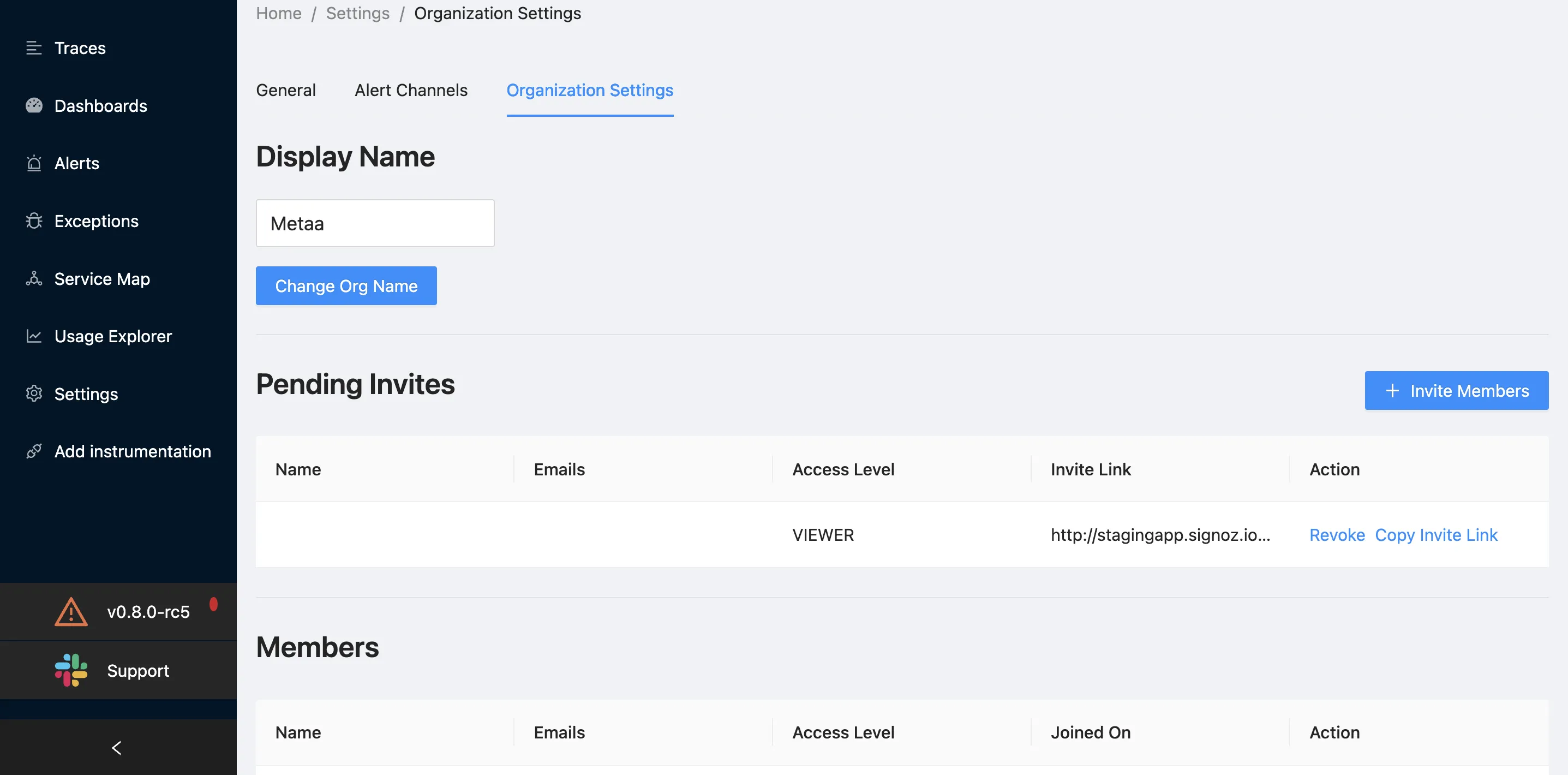This screenshot has width=1568, height=775.
Task: Focus the Display Name input field
Action: (x=375, y=223)
